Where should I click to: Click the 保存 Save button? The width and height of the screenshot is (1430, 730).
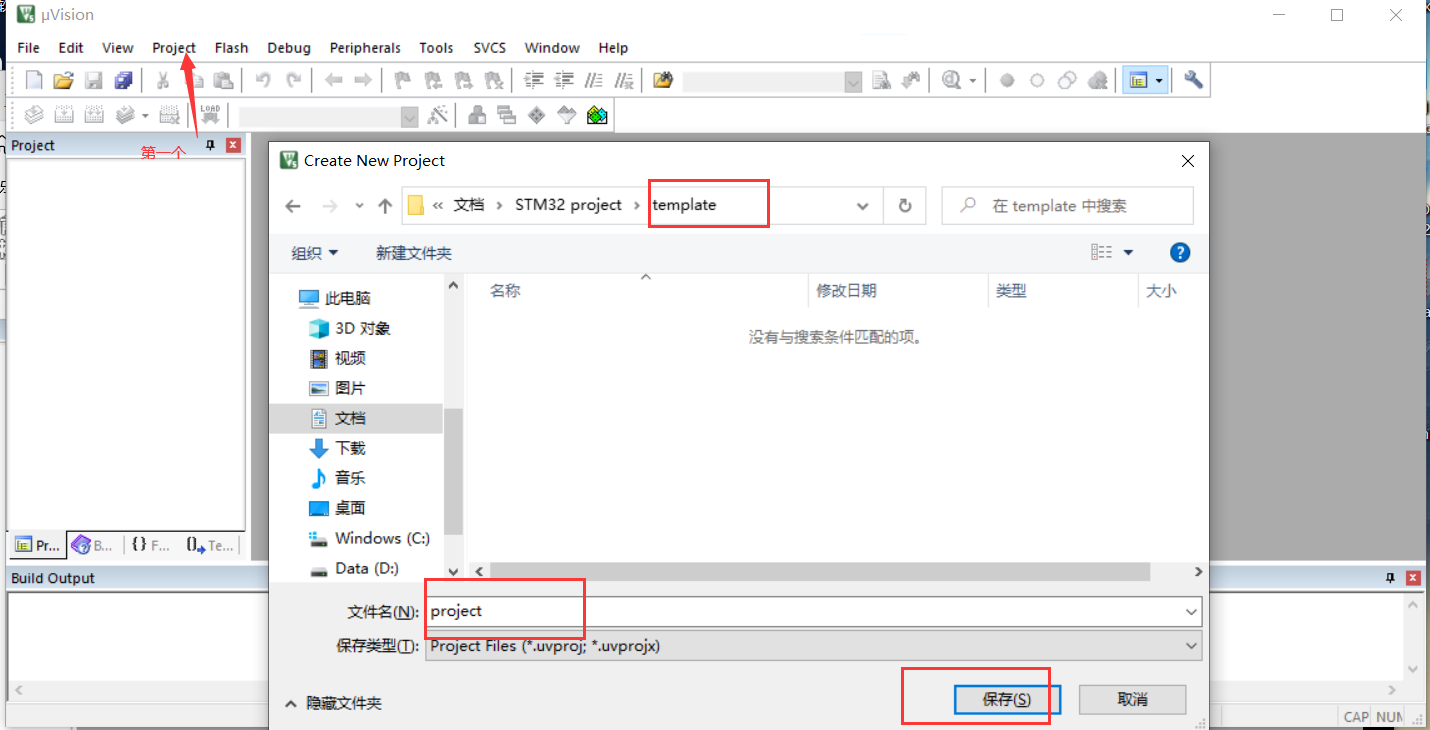pyautogui.click(x=1005, y=699)
